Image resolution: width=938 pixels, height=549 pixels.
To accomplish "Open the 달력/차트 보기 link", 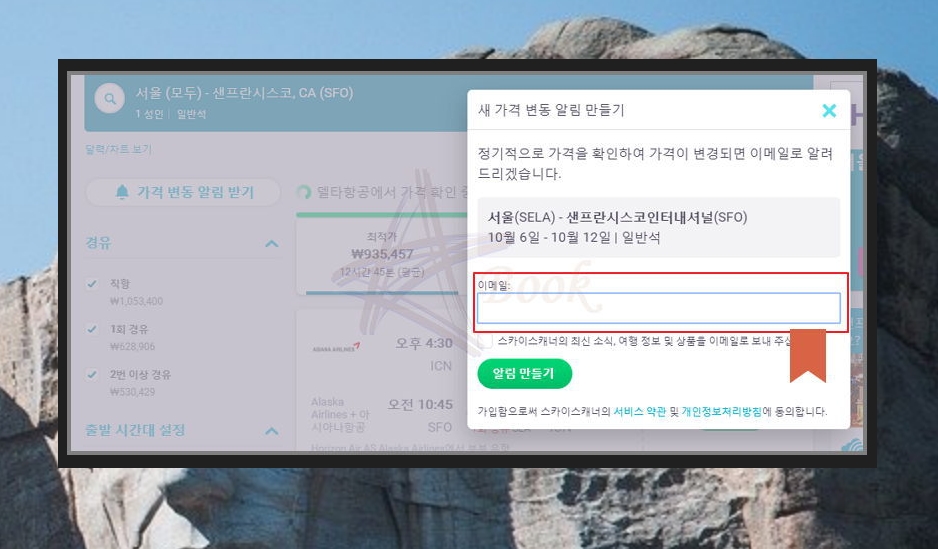I will point(118,149).
